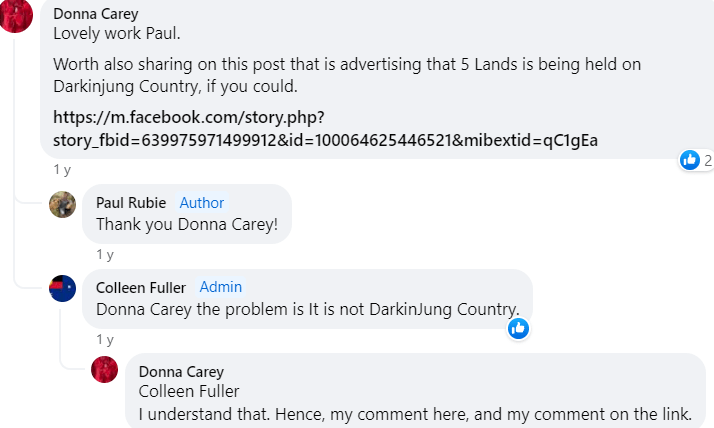714x428 pixels.
Task: Click the Admin badge beside Colleen Fuller
Action: click(221, 287)
